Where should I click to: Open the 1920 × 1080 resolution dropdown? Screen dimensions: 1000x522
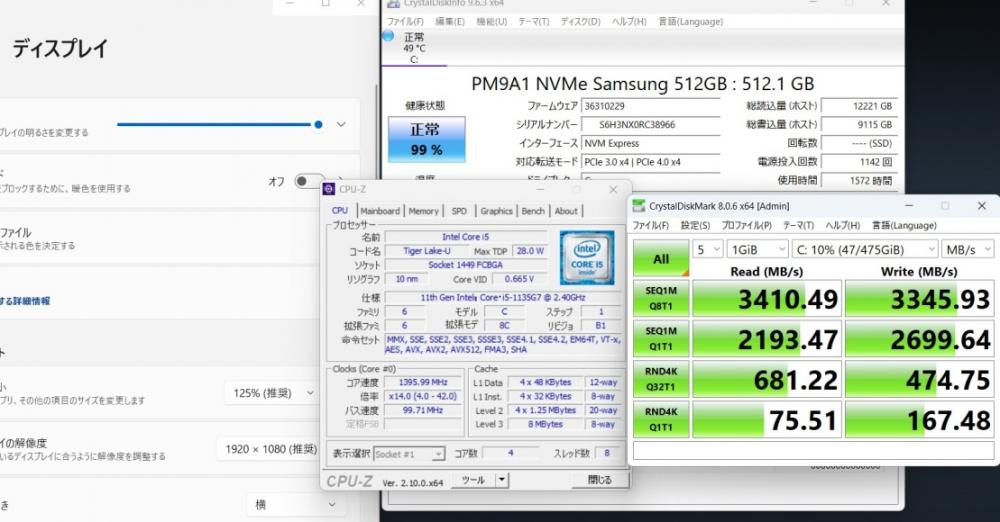tap(270, 449)
